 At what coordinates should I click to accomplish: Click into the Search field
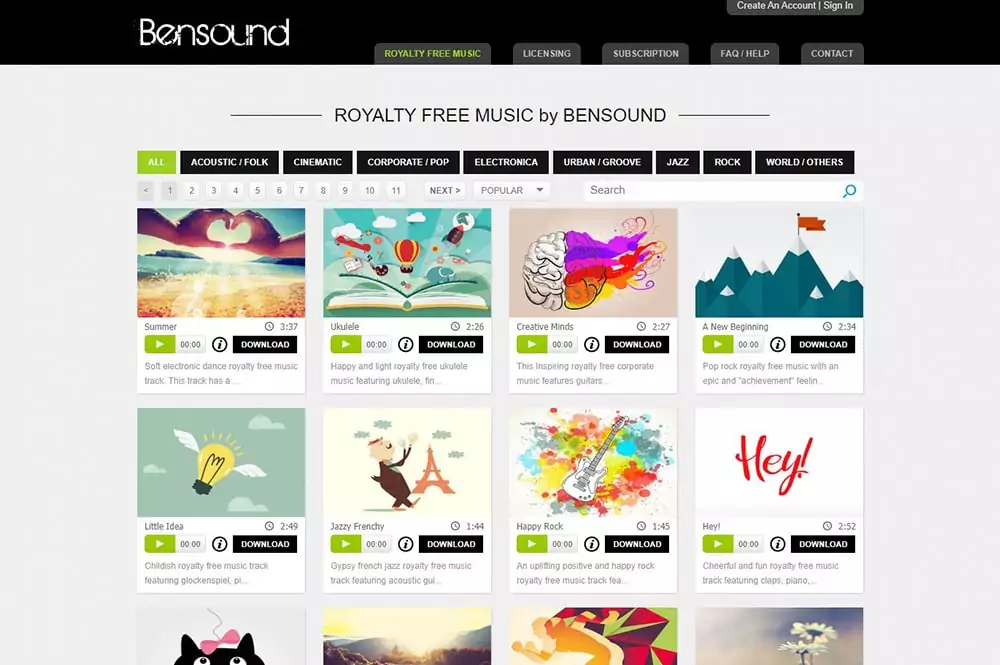click(712, 191)
